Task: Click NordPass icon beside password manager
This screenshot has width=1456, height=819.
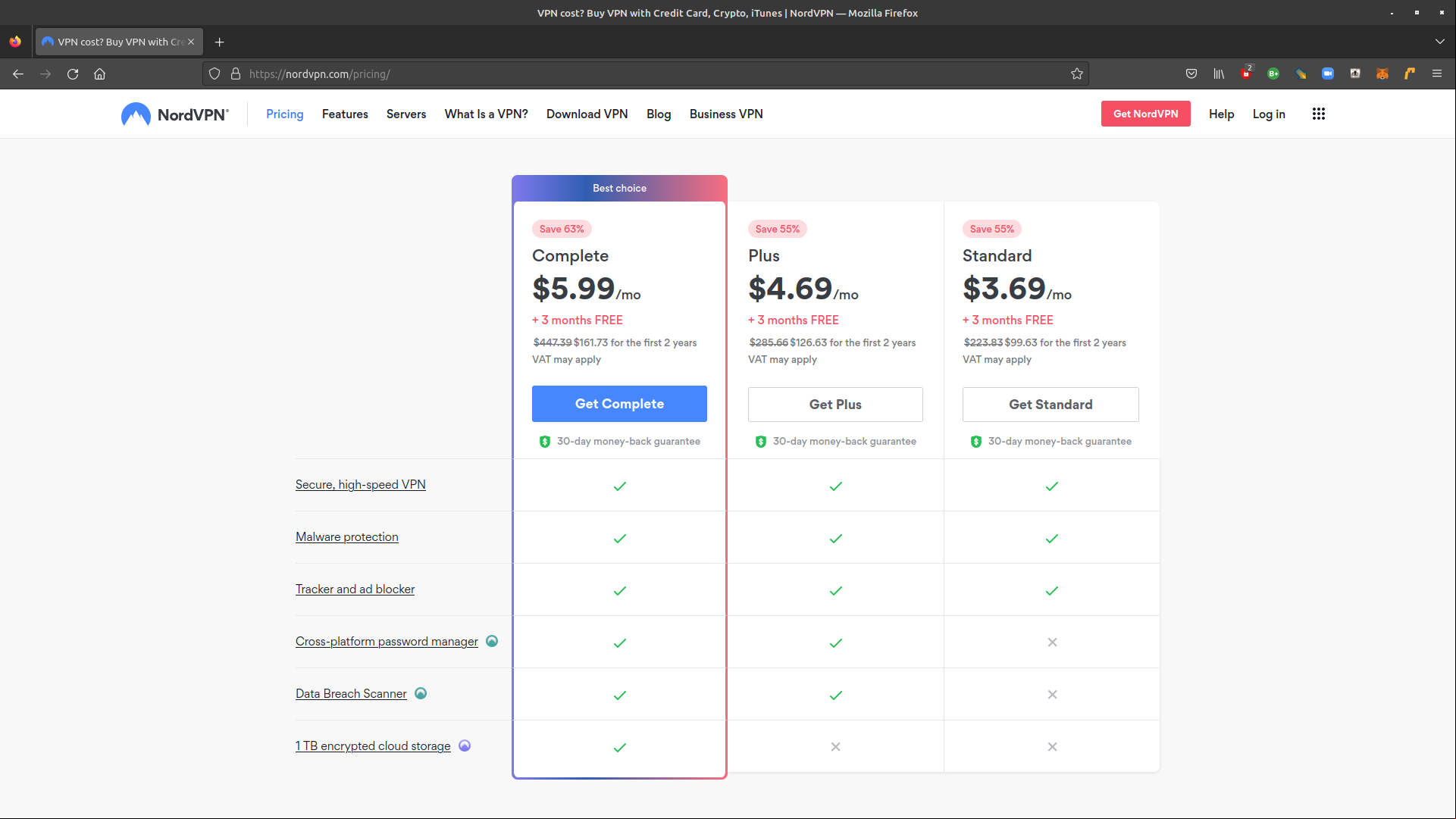Action: 492,641
